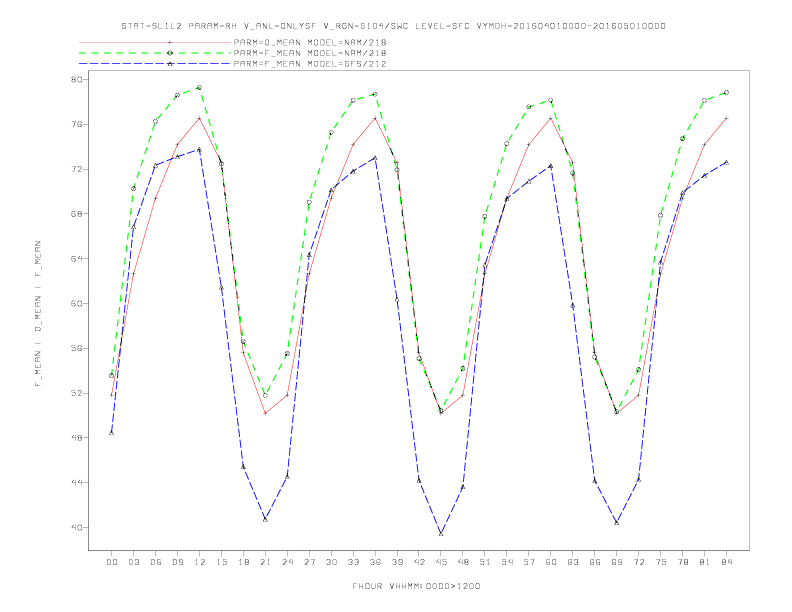
Task: Click x-axis tick label 75
Action: (x=661, y=562)
